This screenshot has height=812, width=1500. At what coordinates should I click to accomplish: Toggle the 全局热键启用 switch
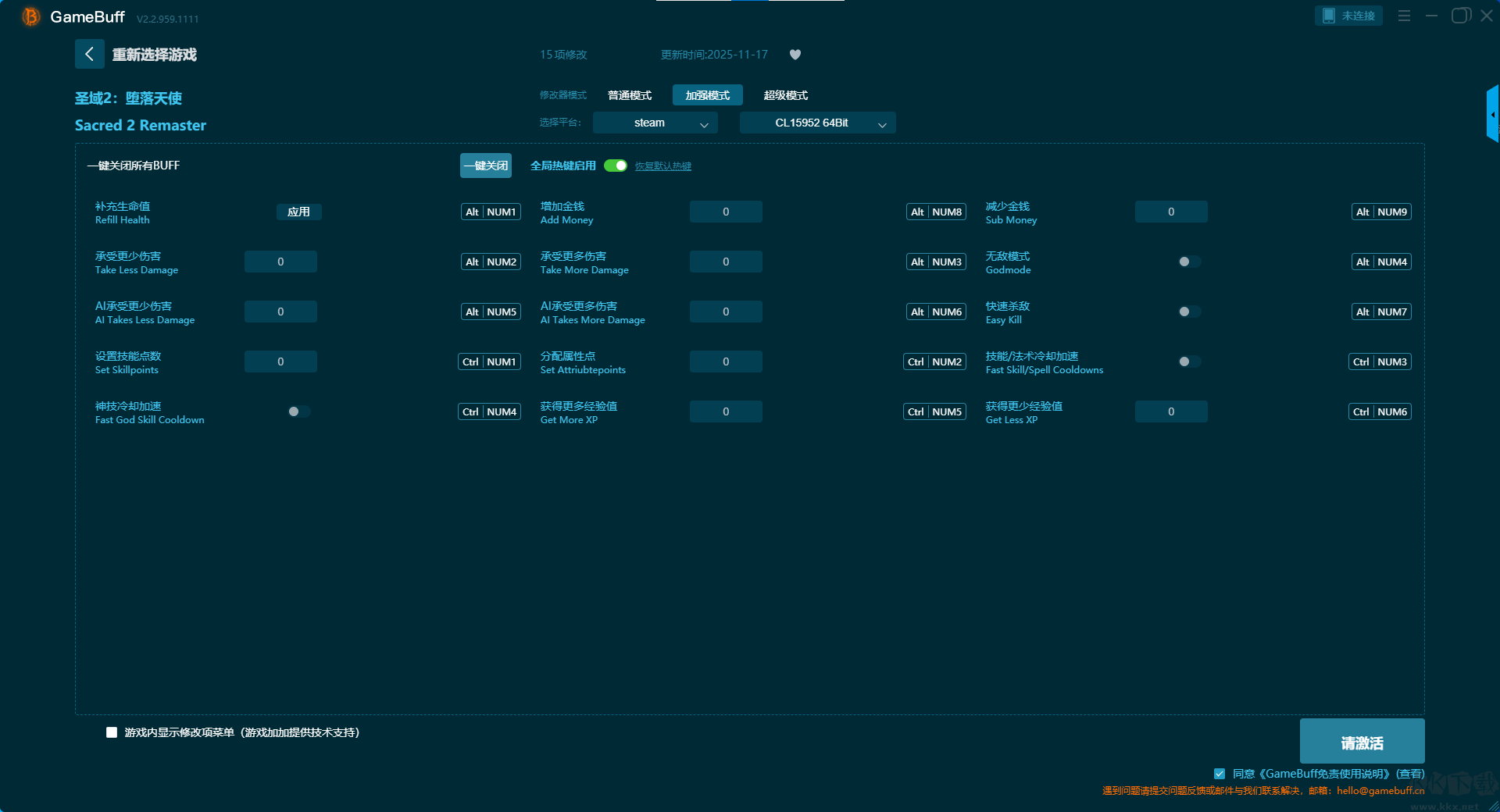pos(616,166)
